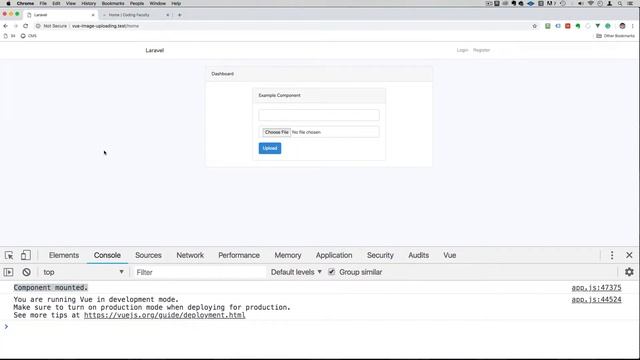Viewport: 640px width, 360px height.
Task: Open the Chrome three-dot menu
Action: (633, 26)
